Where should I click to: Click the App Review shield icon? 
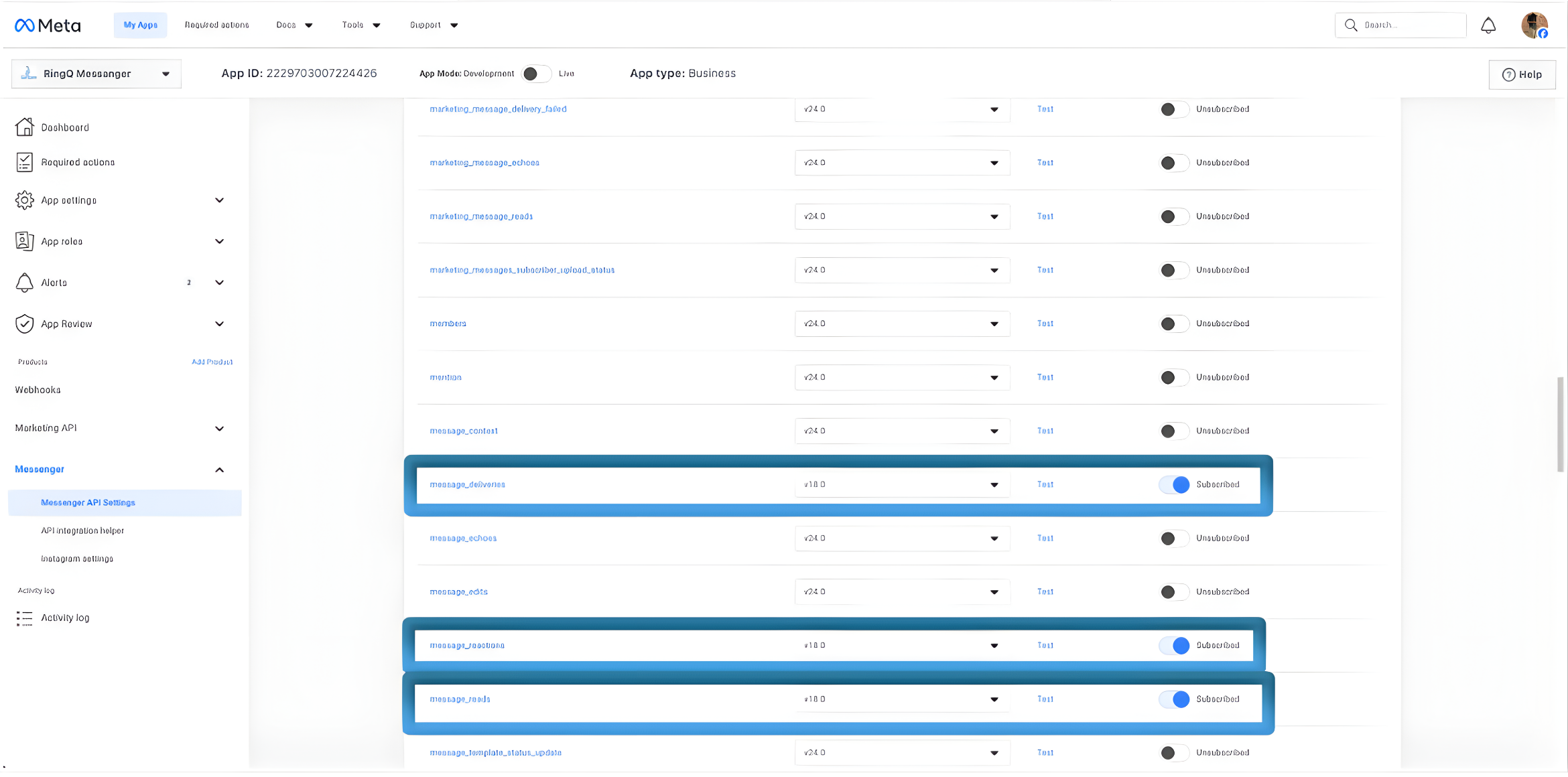click(25, 324)
